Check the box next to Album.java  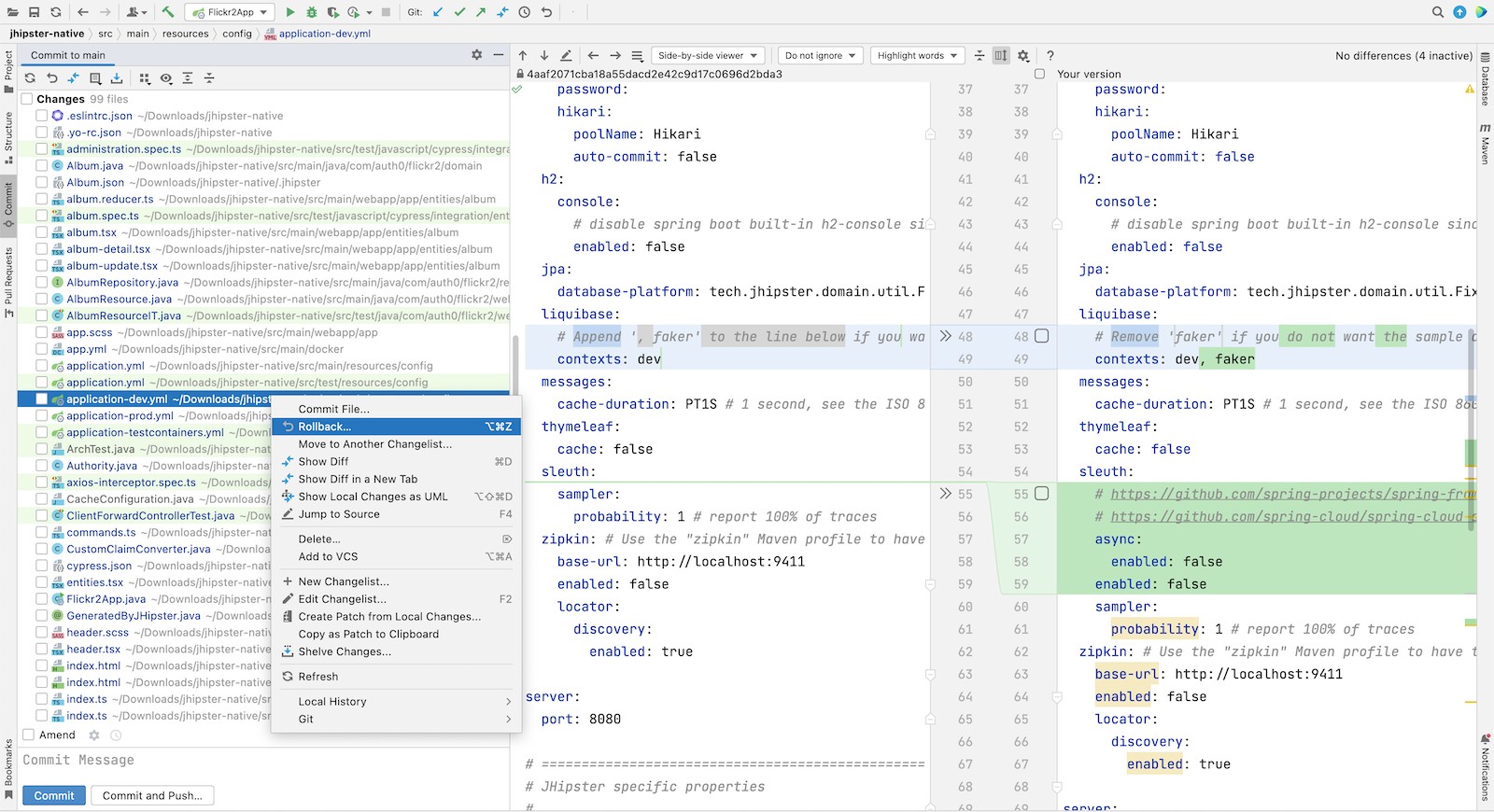(42, 166)
